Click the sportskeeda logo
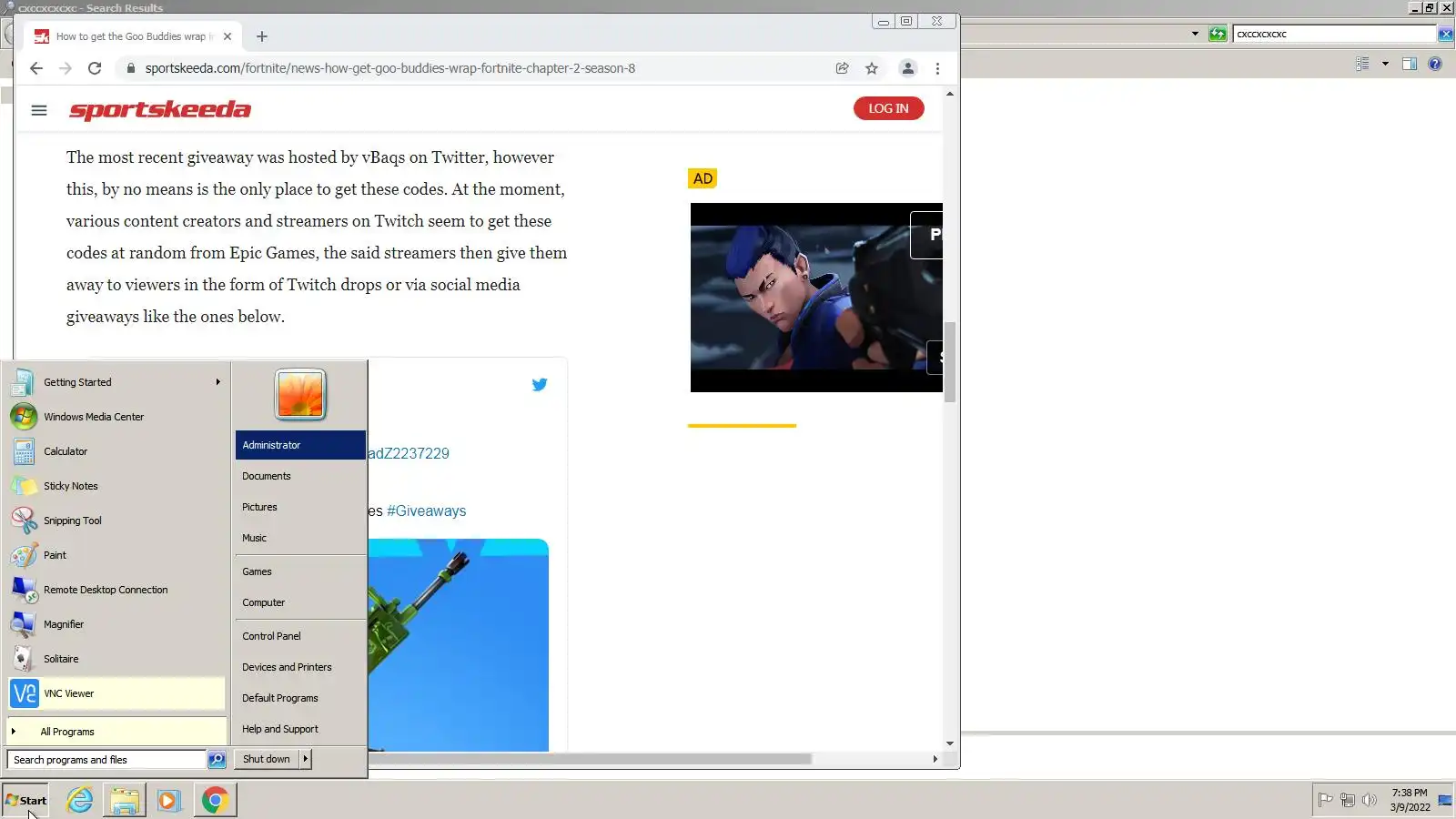Viewport: 1456px width, 819px height. click(x=160, y=110)
